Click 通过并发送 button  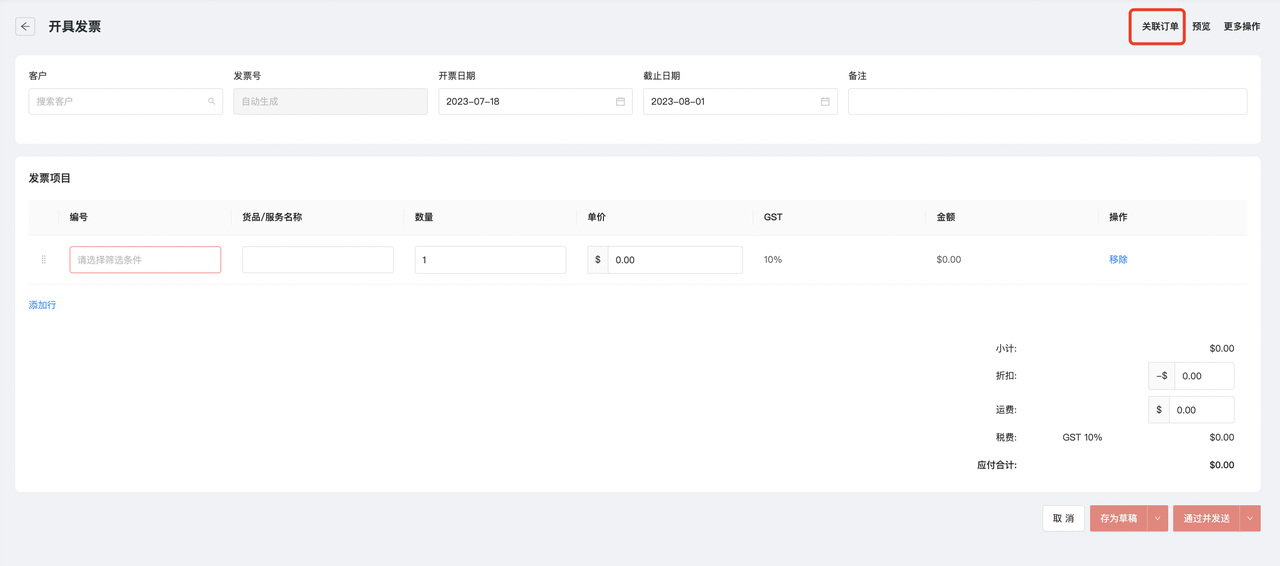tap(1206, 518)
